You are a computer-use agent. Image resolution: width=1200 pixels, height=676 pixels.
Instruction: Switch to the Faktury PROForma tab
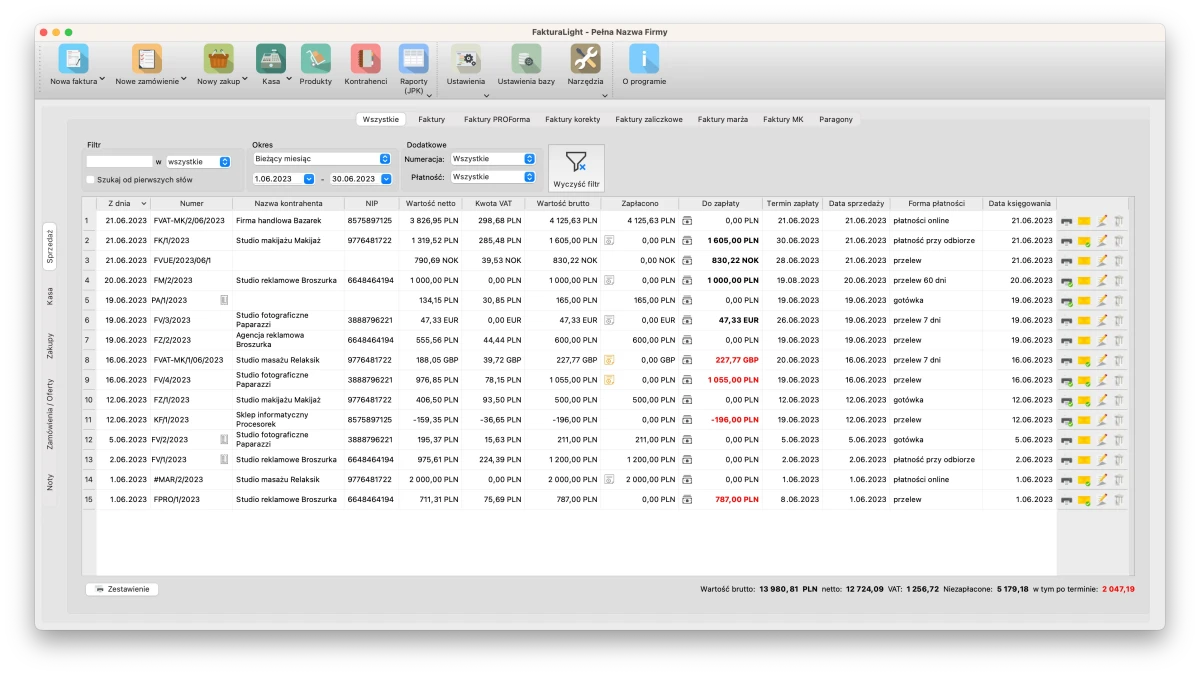[496, 119]
